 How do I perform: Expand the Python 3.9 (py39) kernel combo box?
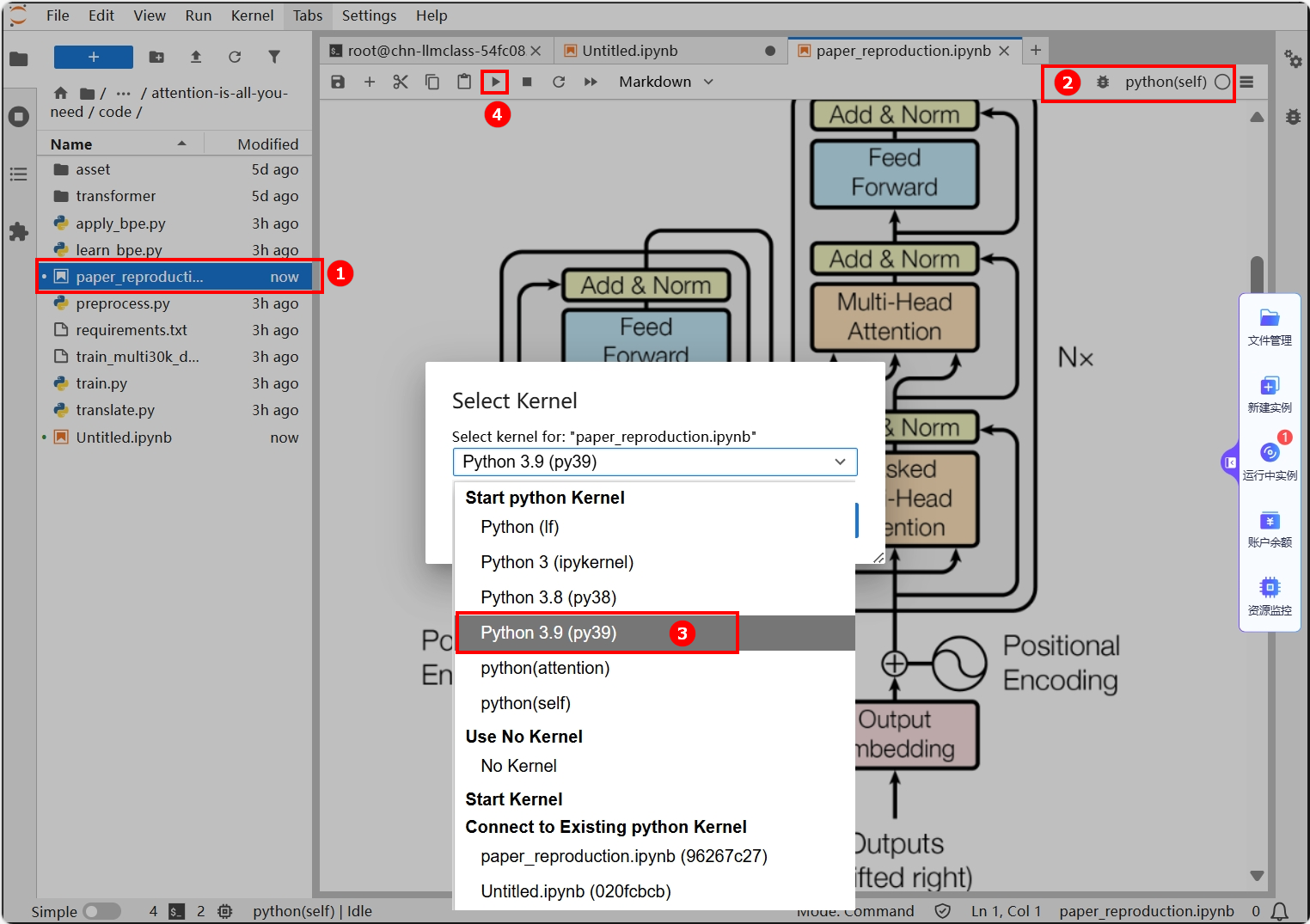click(654, 462)
